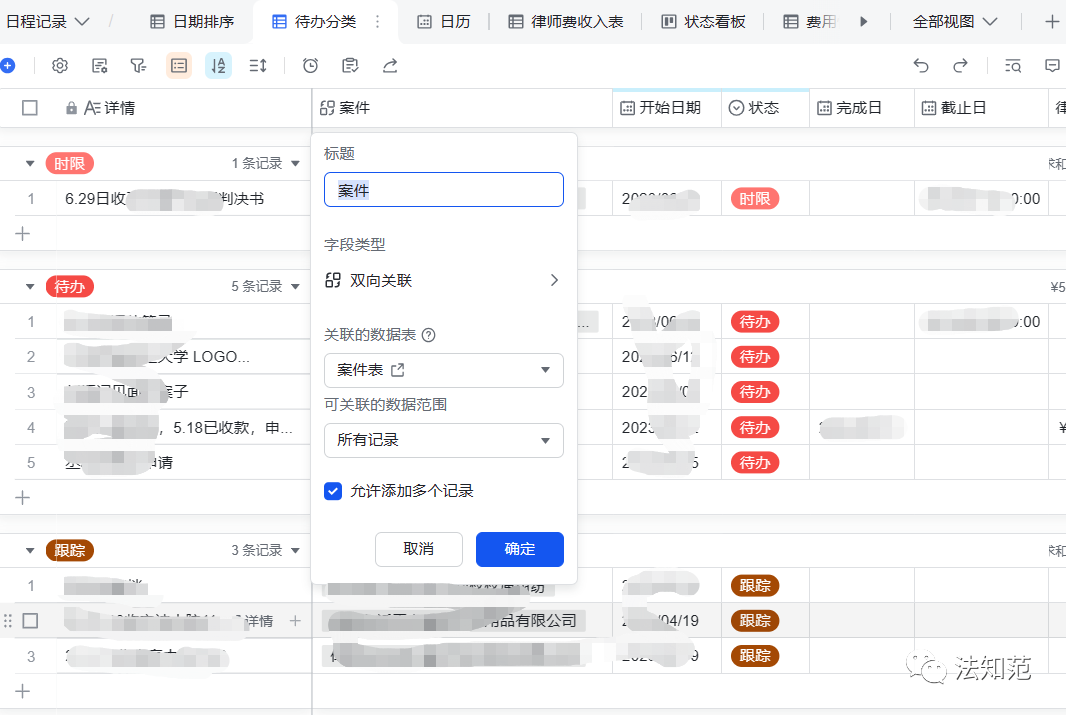The width and height of the screenshot is (1066, 715).
Task: Click the 取消 cancel button
Action: click(x=419, y=549)
